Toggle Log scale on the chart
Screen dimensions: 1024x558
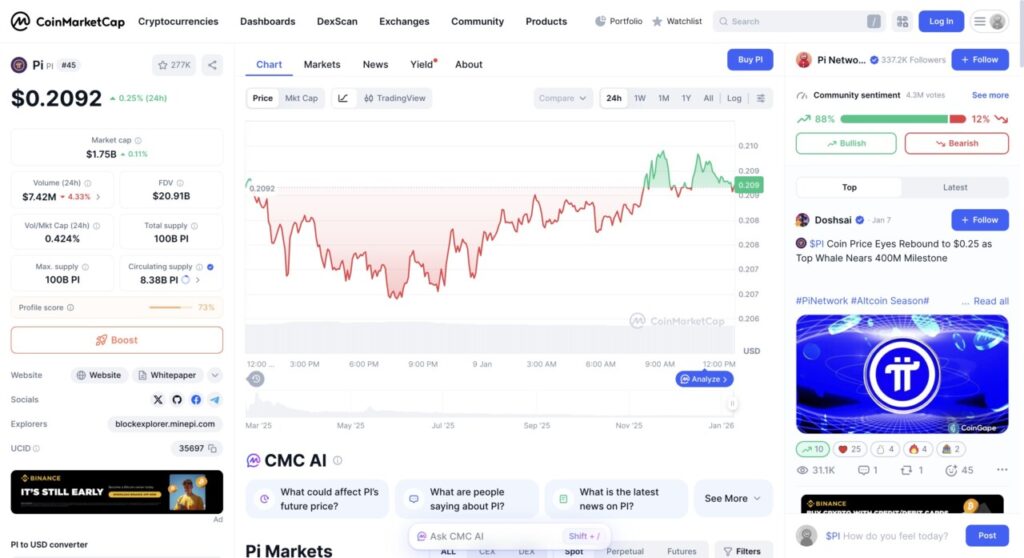pyautogui.click(x=734, y=98)
